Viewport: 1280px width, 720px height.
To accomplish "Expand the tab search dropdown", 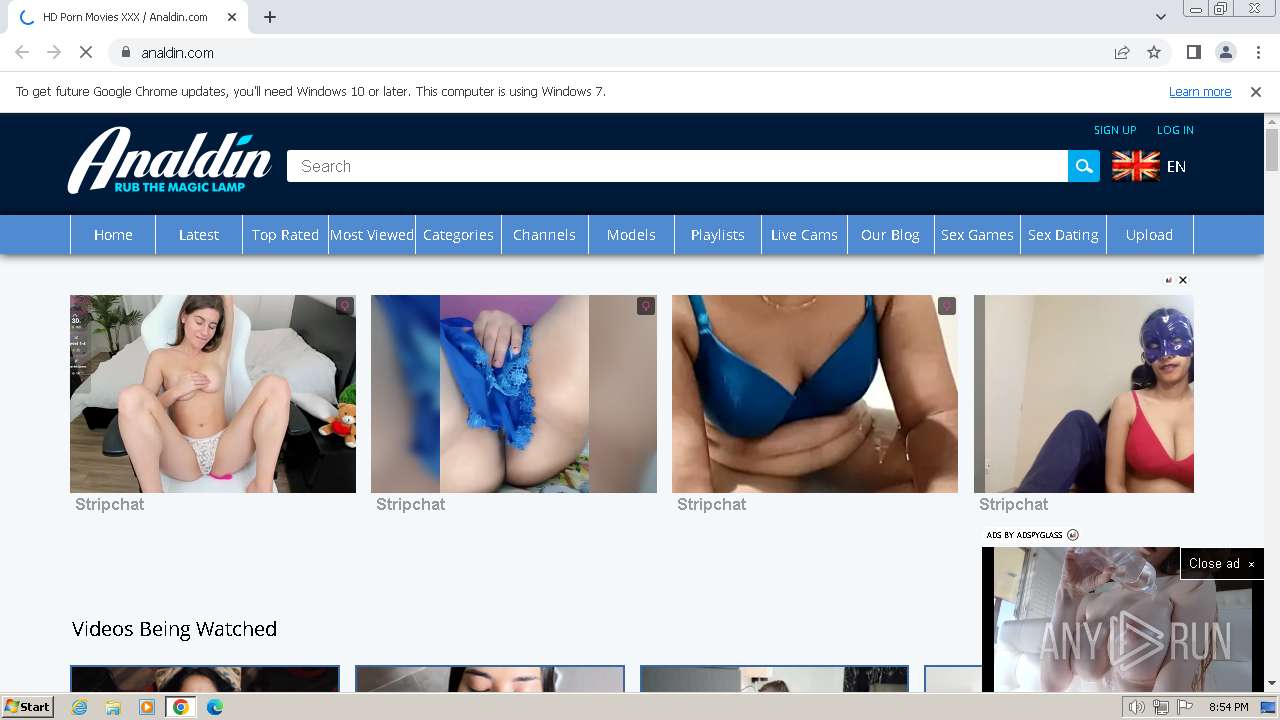I will [x=1160, y=17].
